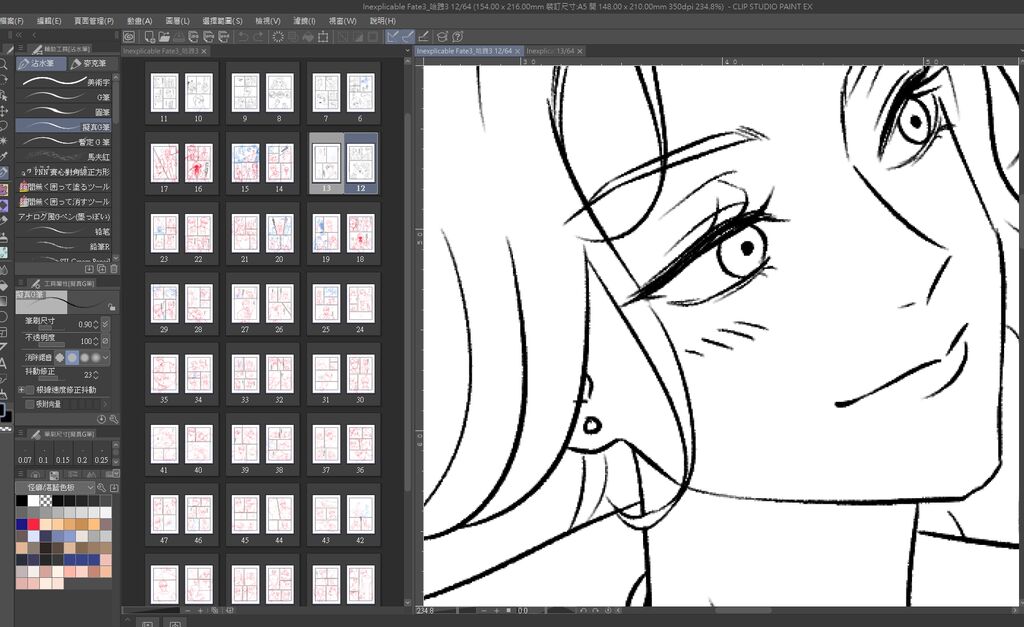This screenshot has height=627, width=1024.
Task: Toggle the 吸附向量 checkbox
Action: pyautogui.click(x=29, y=404)
